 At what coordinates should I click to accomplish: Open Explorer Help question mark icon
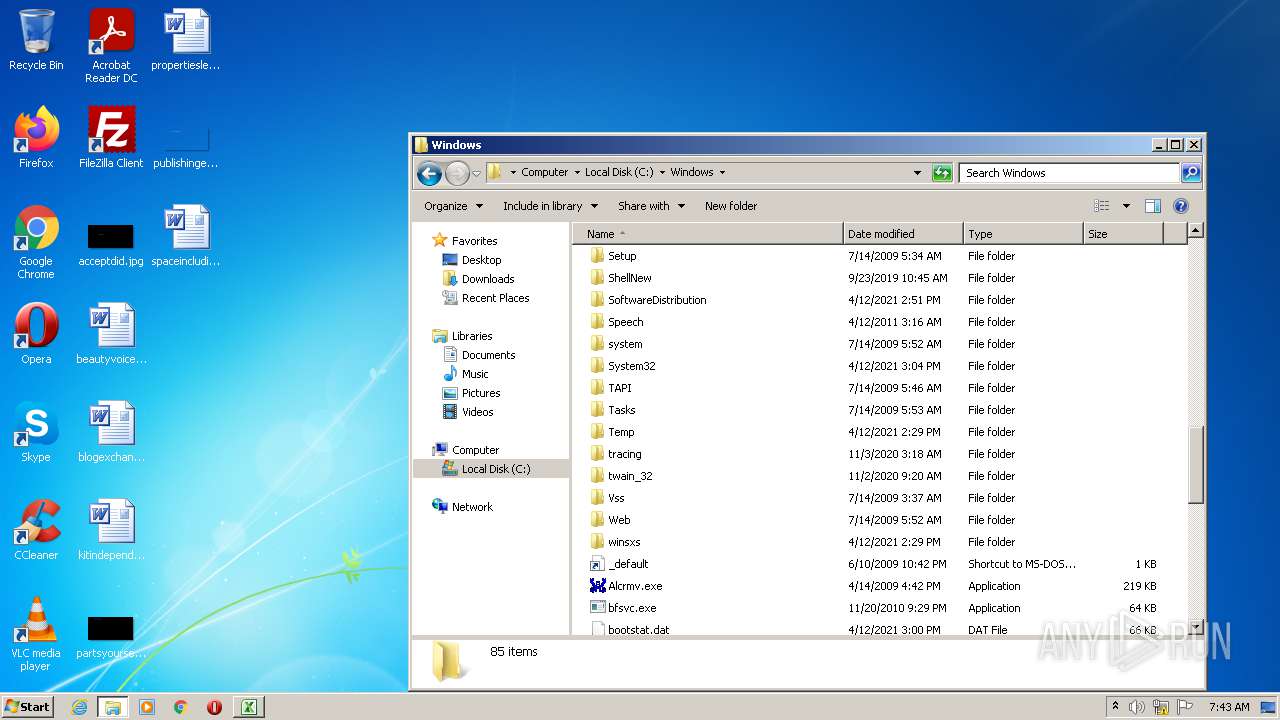point(1181,206)
